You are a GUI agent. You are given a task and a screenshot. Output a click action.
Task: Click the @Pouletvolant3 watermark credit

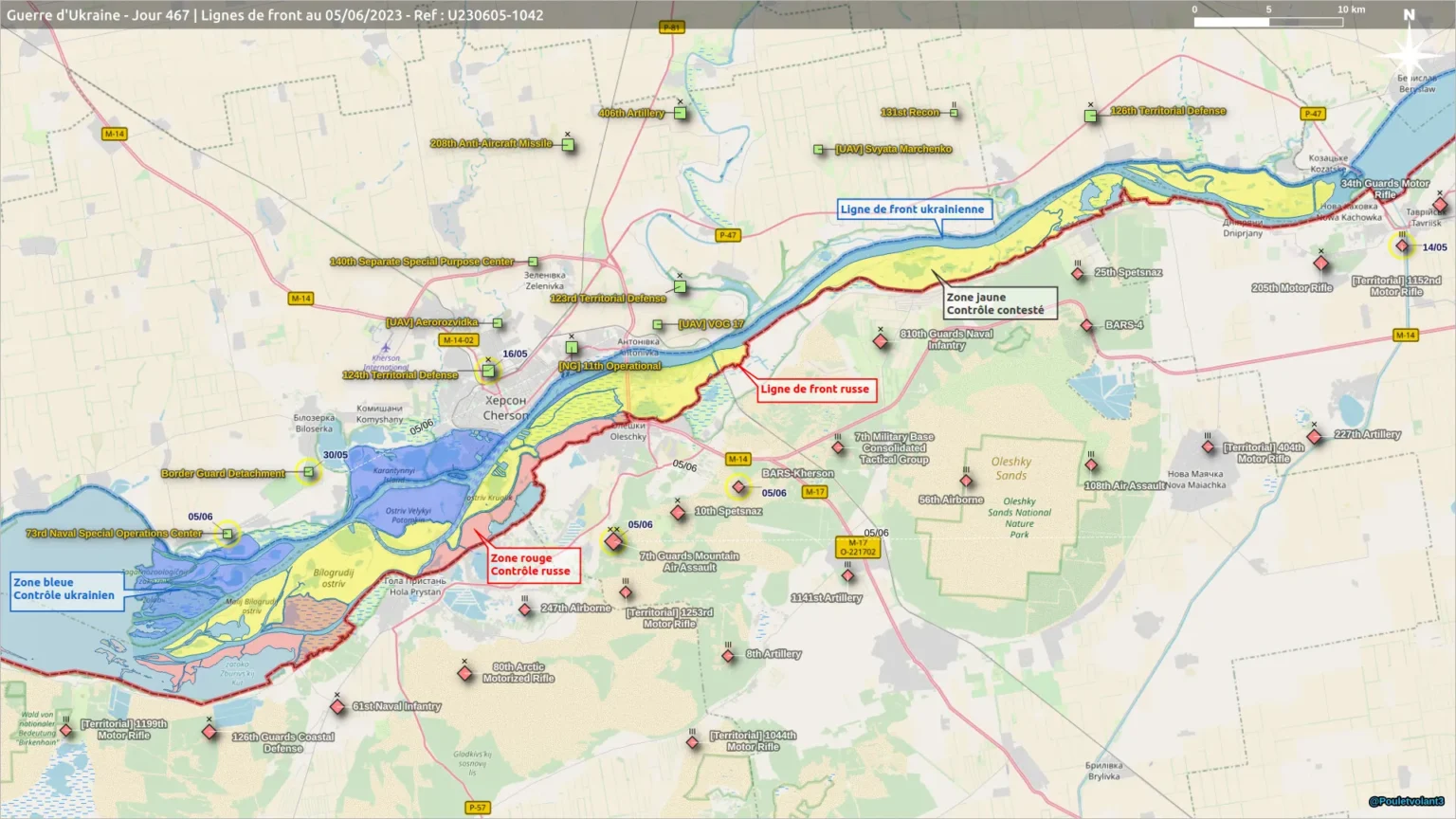coord(1406,802)
